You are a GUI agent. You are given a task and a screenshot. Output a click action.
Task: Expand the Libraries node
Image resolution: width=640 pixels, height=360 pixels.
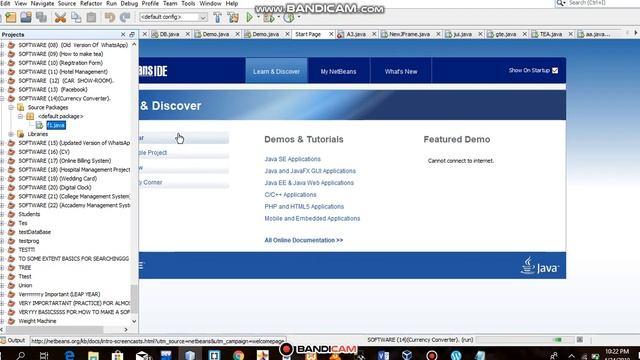[x=11, y=134]
